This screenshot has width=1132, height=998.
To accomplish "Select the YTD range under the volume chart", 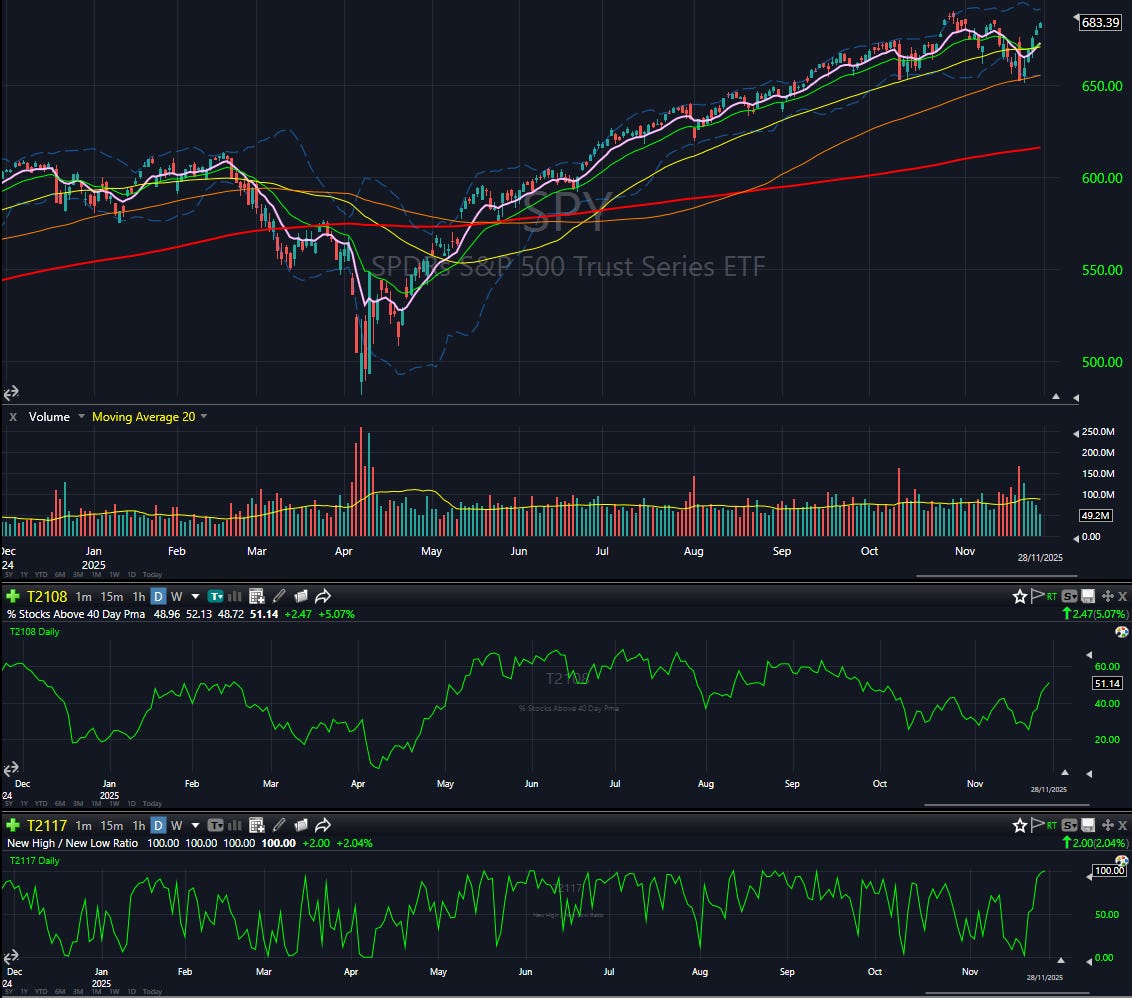I will [40, 575].
